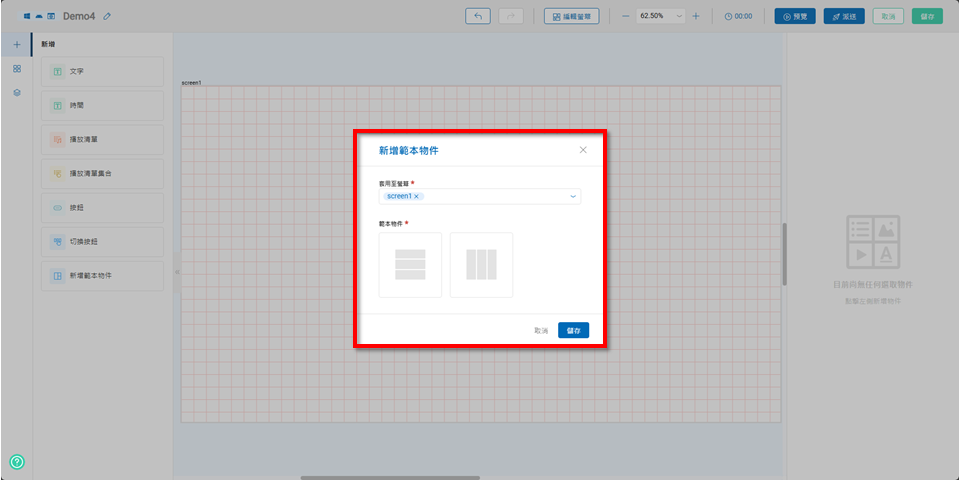
Task: Click the pencil icon to rename Demo4
Action: click(107, 17)
